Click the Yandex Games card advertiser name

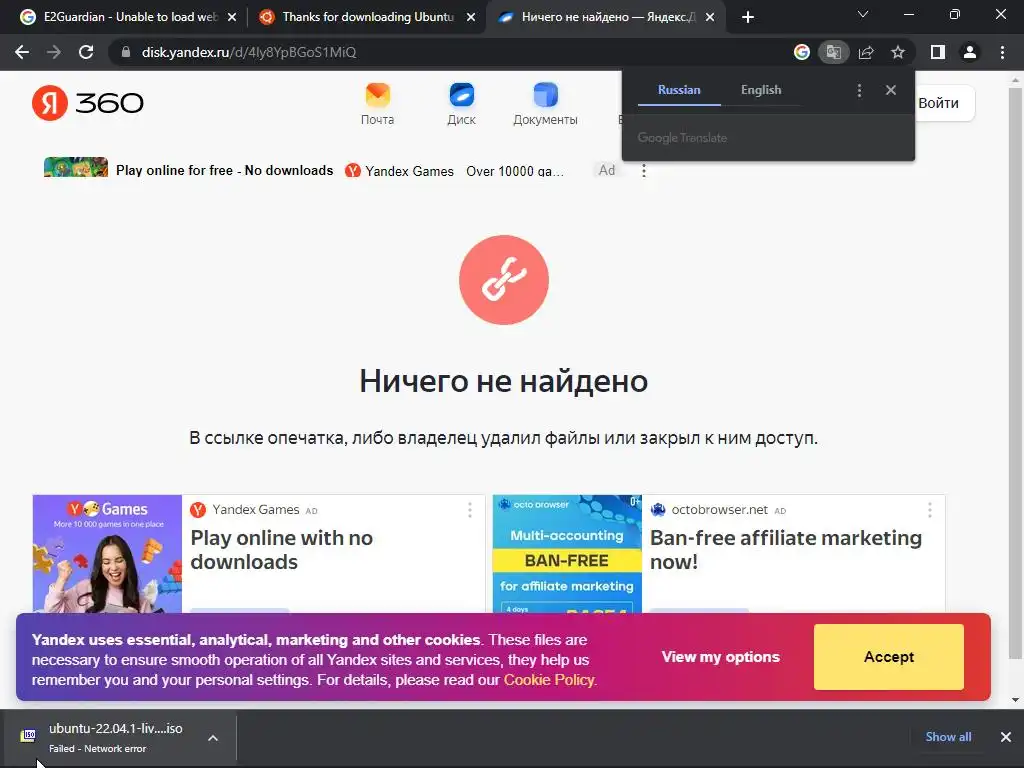pos(255,509)
